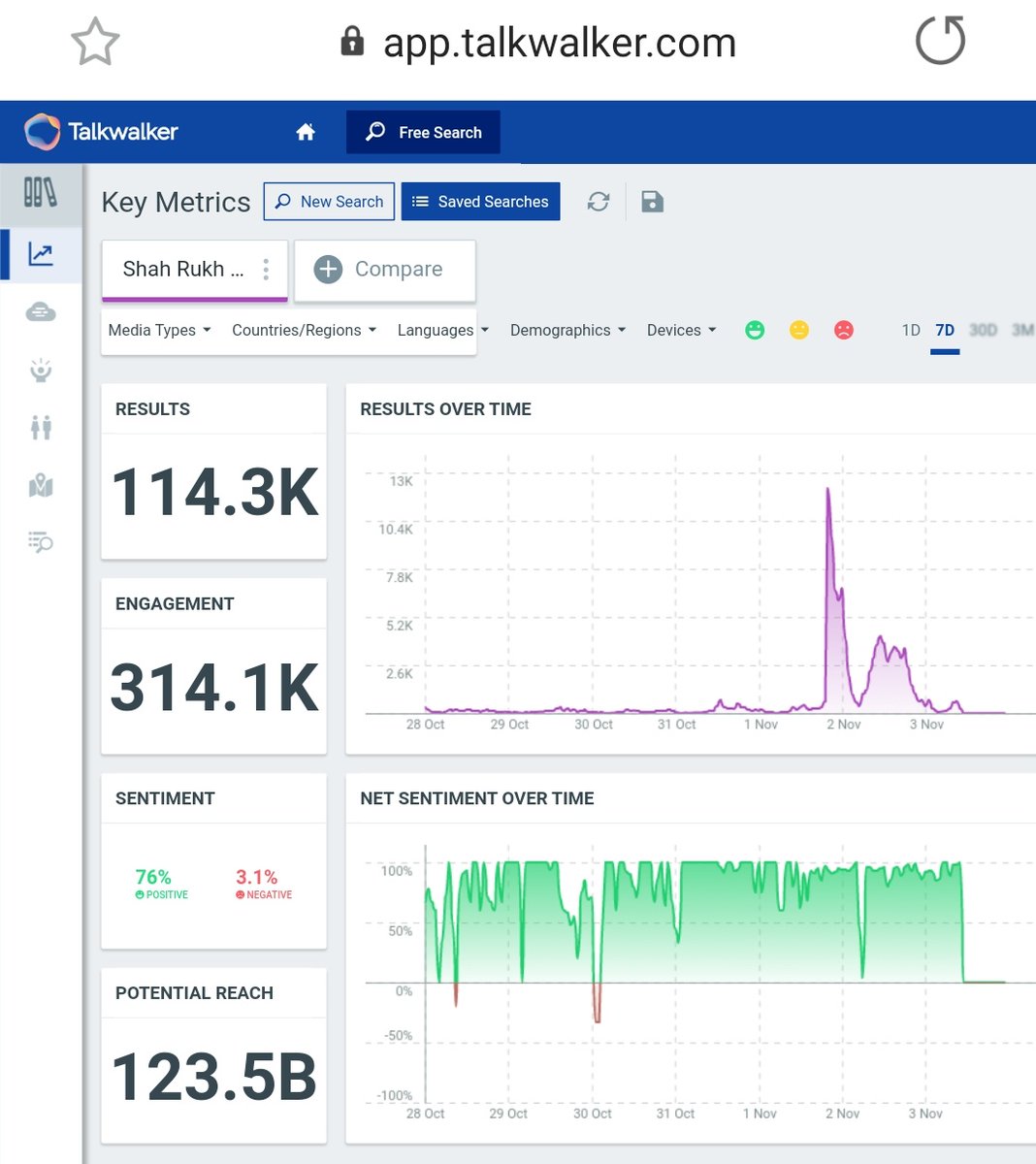Open Saved Searches

[x=480, y=201]
